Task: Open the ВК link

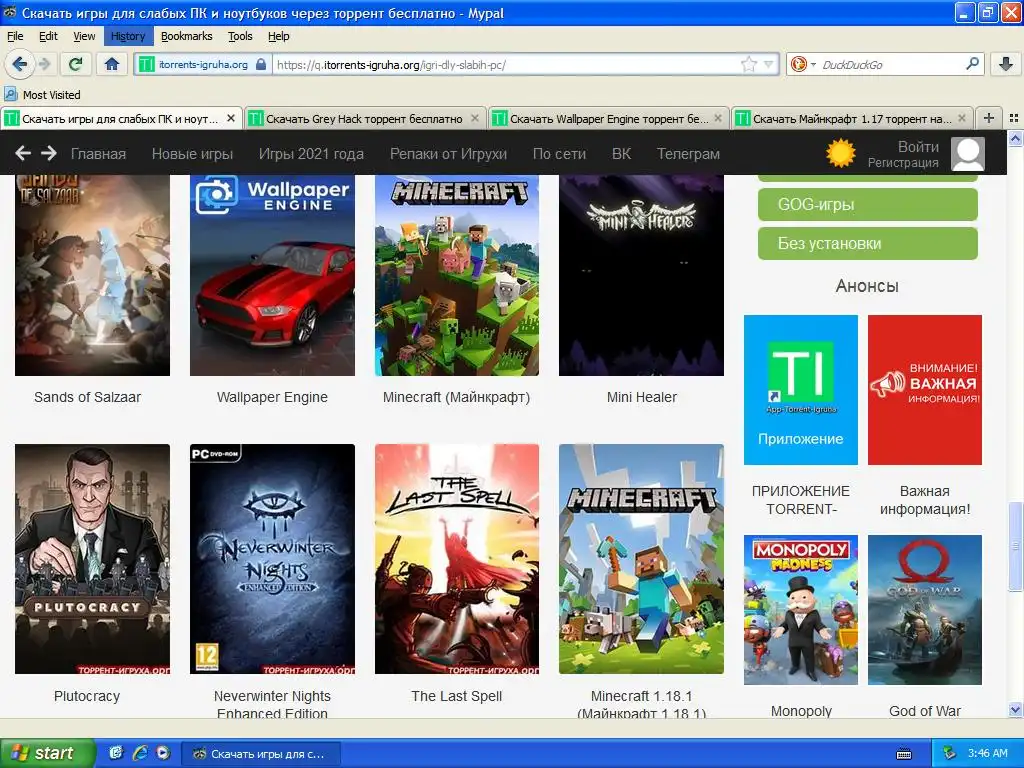Action: pyautogui.click(x=621, y=154)
